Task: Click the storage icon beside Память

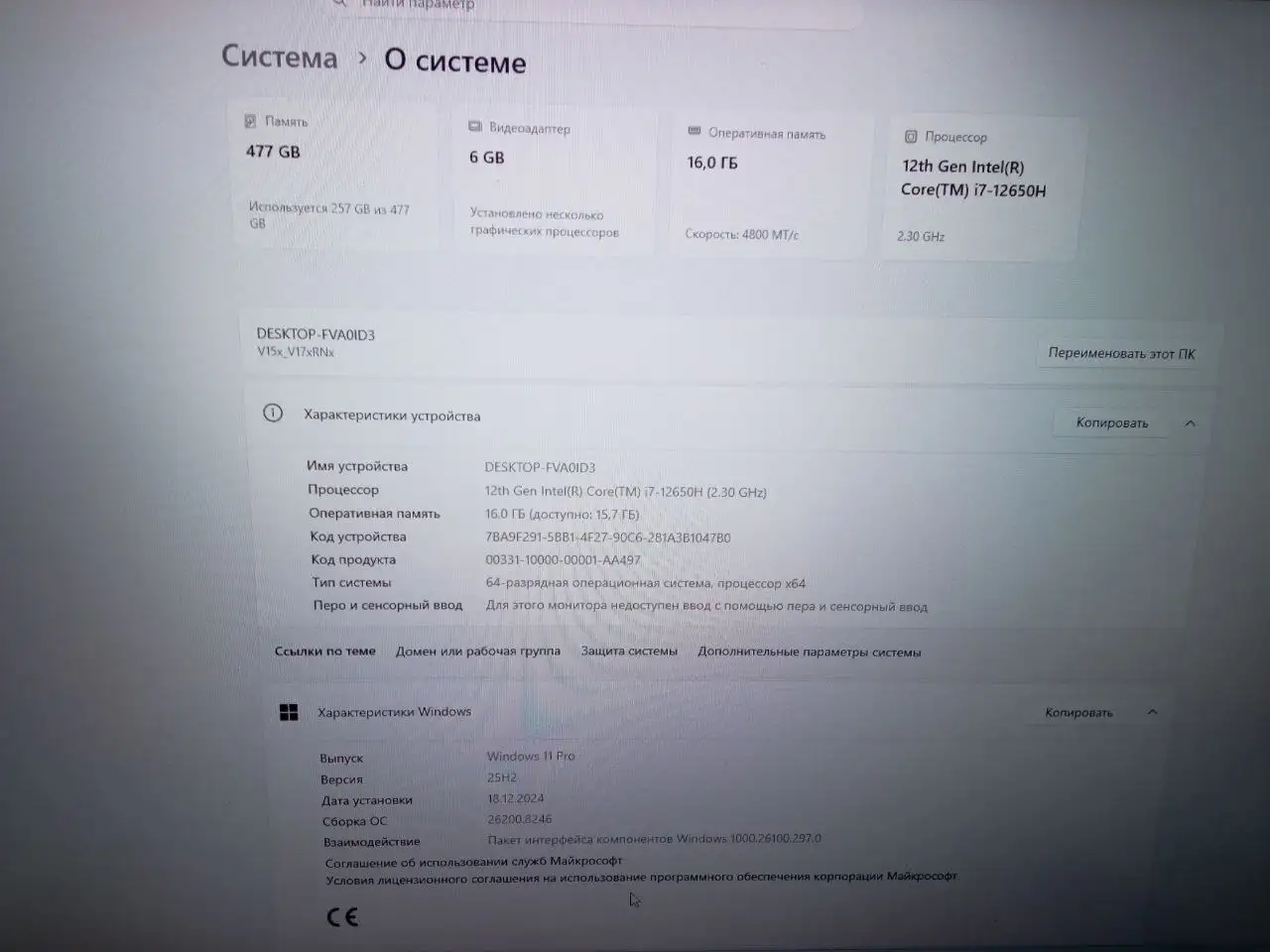Action: (250, 121)
